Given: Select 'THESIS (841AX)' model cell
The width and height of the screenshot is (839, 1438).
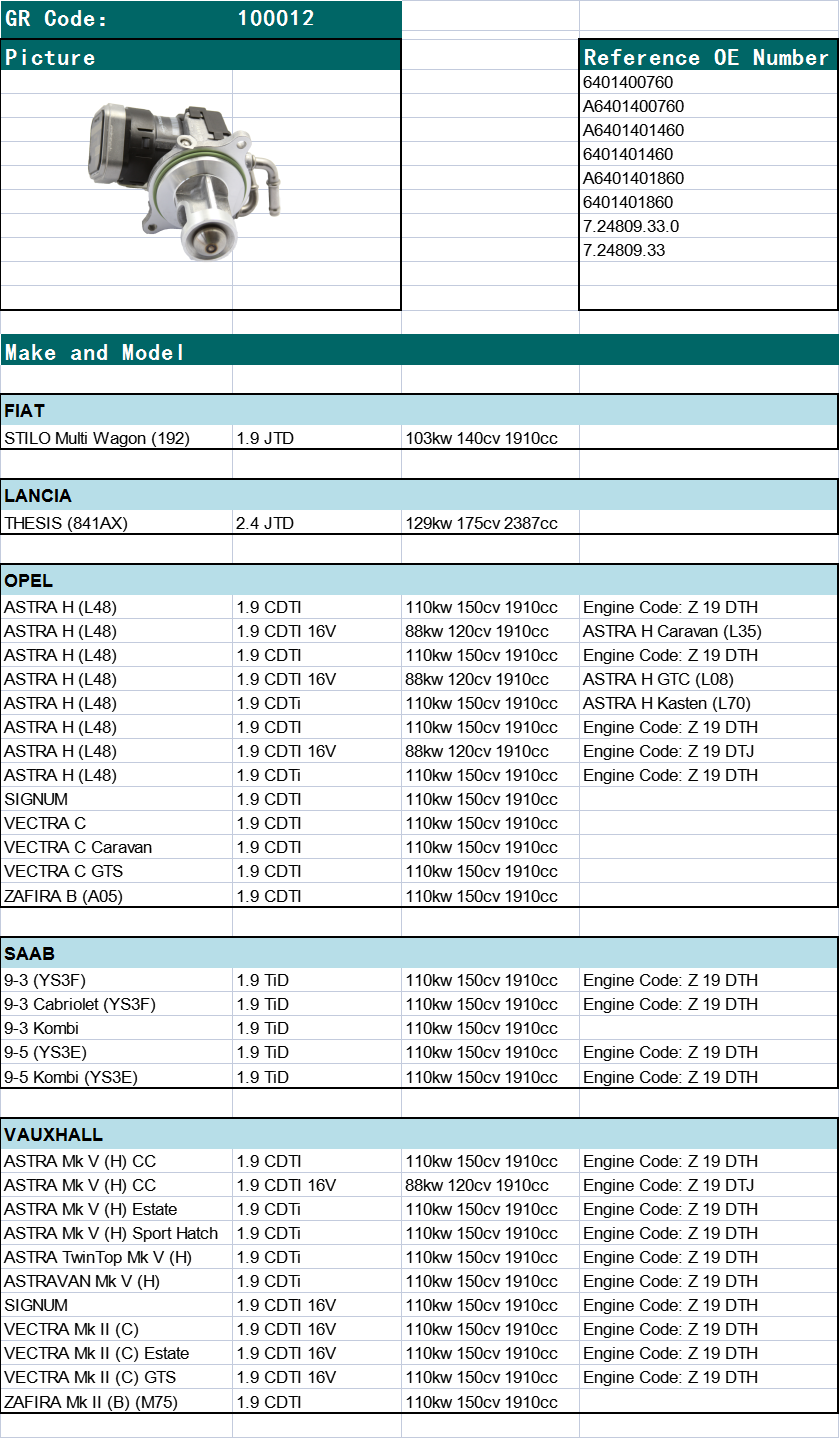Looking at the screenshot, I should pyautogui.click(x=66, y=523).
